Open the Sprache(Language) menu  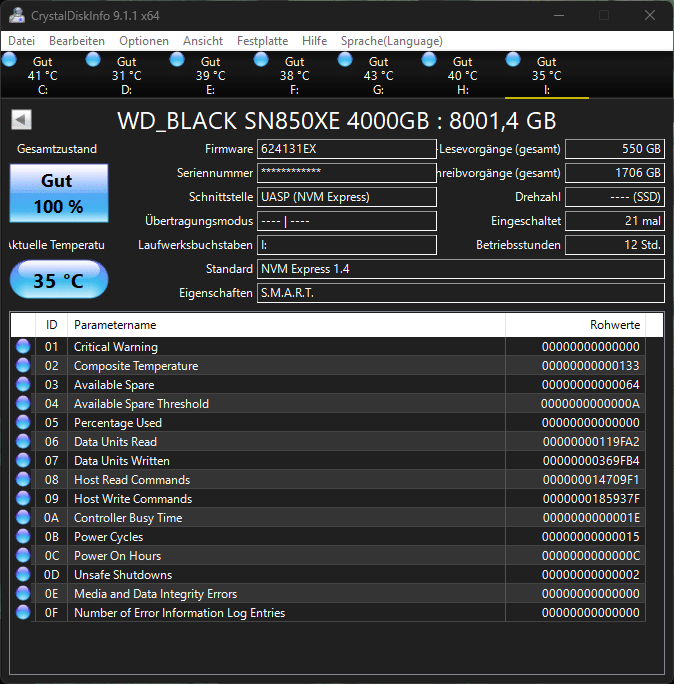coord(391,41)
